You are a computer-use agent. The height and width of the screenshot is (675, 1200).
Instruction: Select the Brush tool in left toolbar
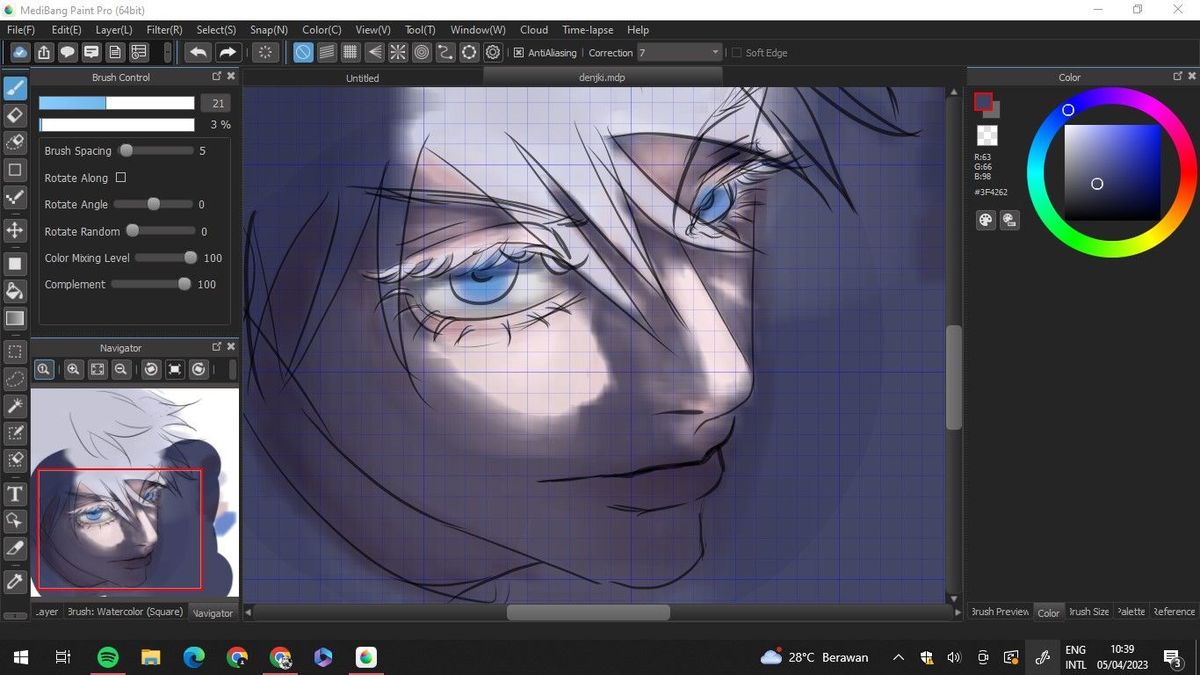coord(15,88)
